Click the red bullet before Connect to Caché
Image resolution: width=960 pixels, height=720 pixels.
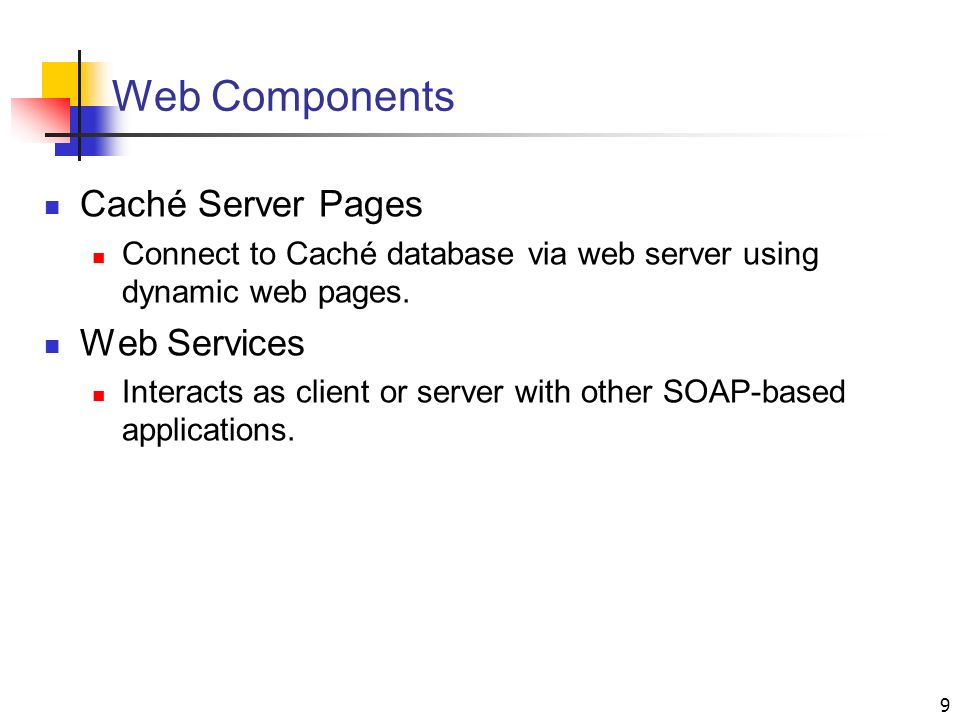pos(99,258)
